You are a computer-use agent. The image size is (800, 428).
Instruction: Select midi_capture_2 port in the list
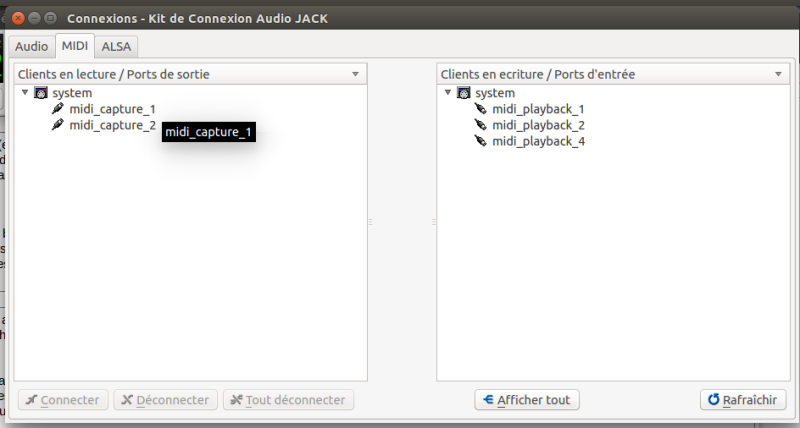coord(112,125)
